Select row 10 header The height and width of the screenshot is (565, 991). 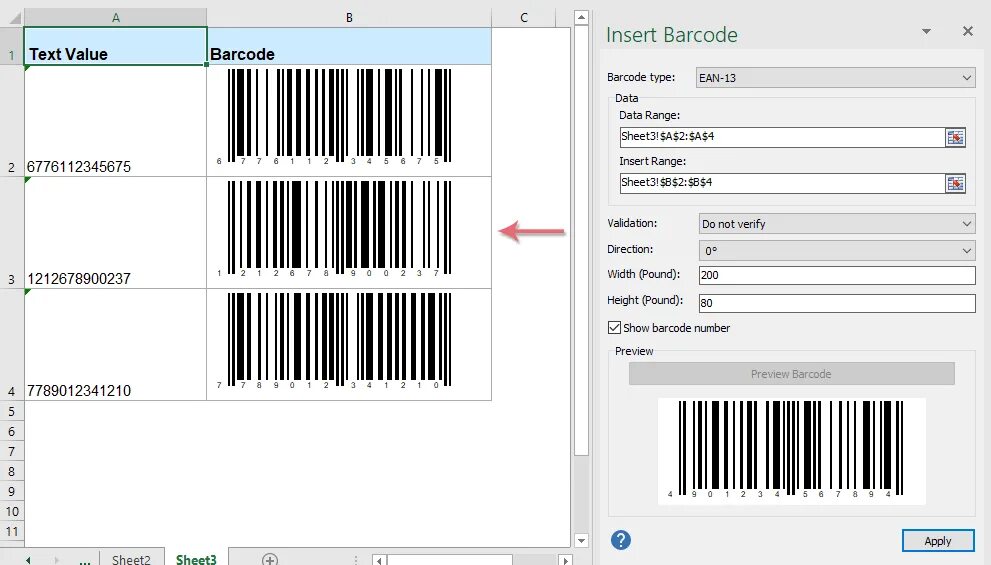coord(11,511)
